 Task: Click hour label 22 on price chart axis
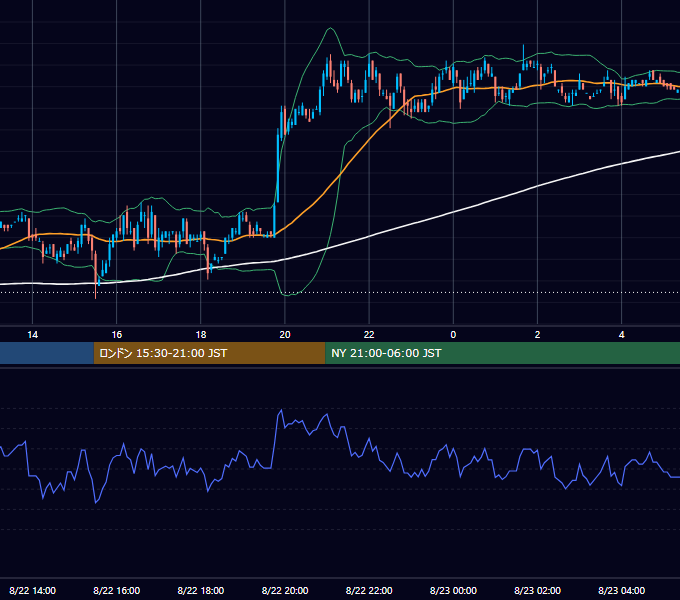click(369, 335)
